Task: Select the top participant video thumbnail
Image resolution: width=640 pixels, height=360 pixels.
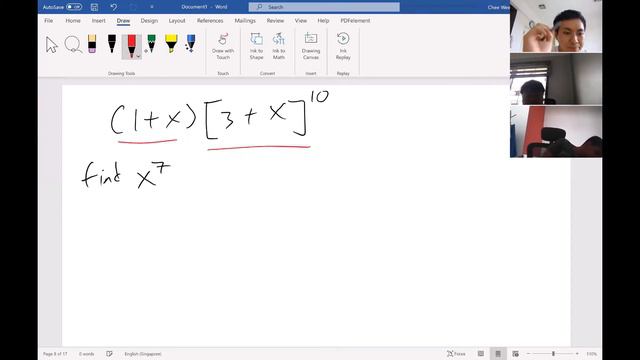Action: click(x=556, y=26)
